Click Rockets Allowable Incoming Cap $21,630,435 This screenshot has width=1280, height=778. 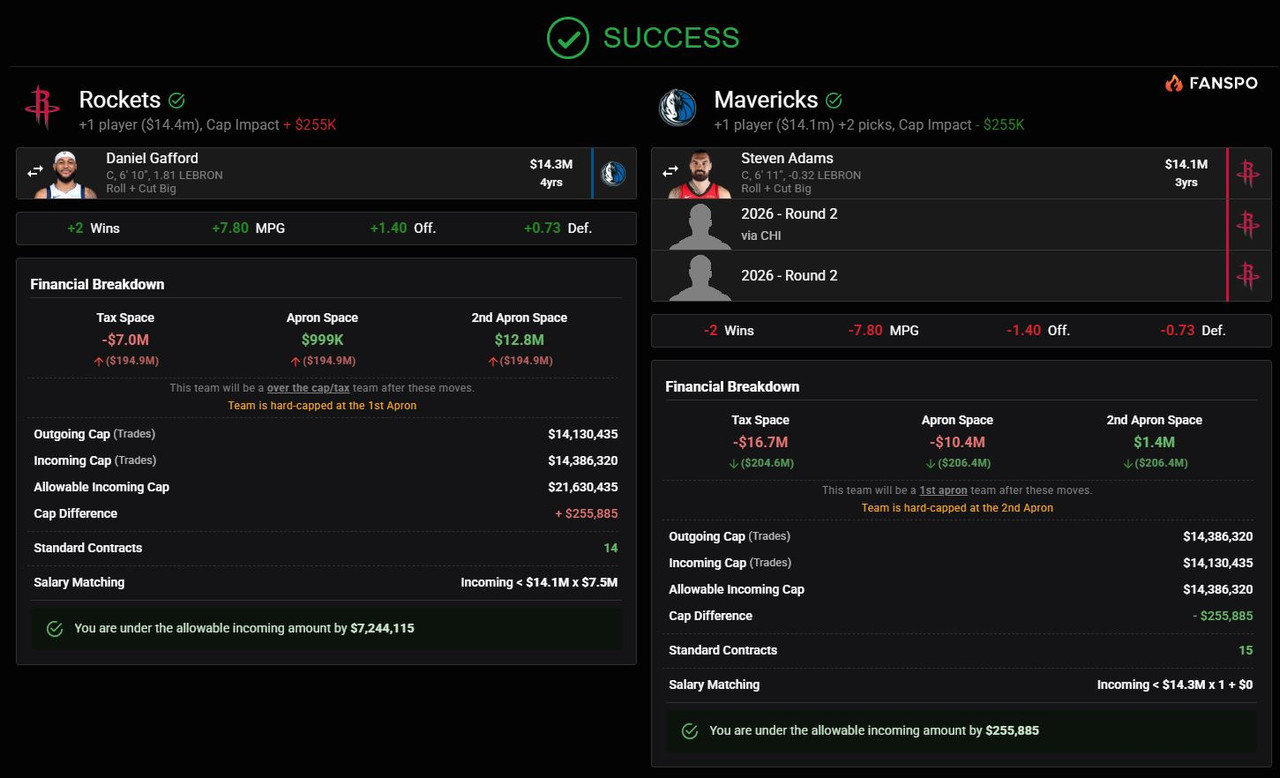(583, 487)
